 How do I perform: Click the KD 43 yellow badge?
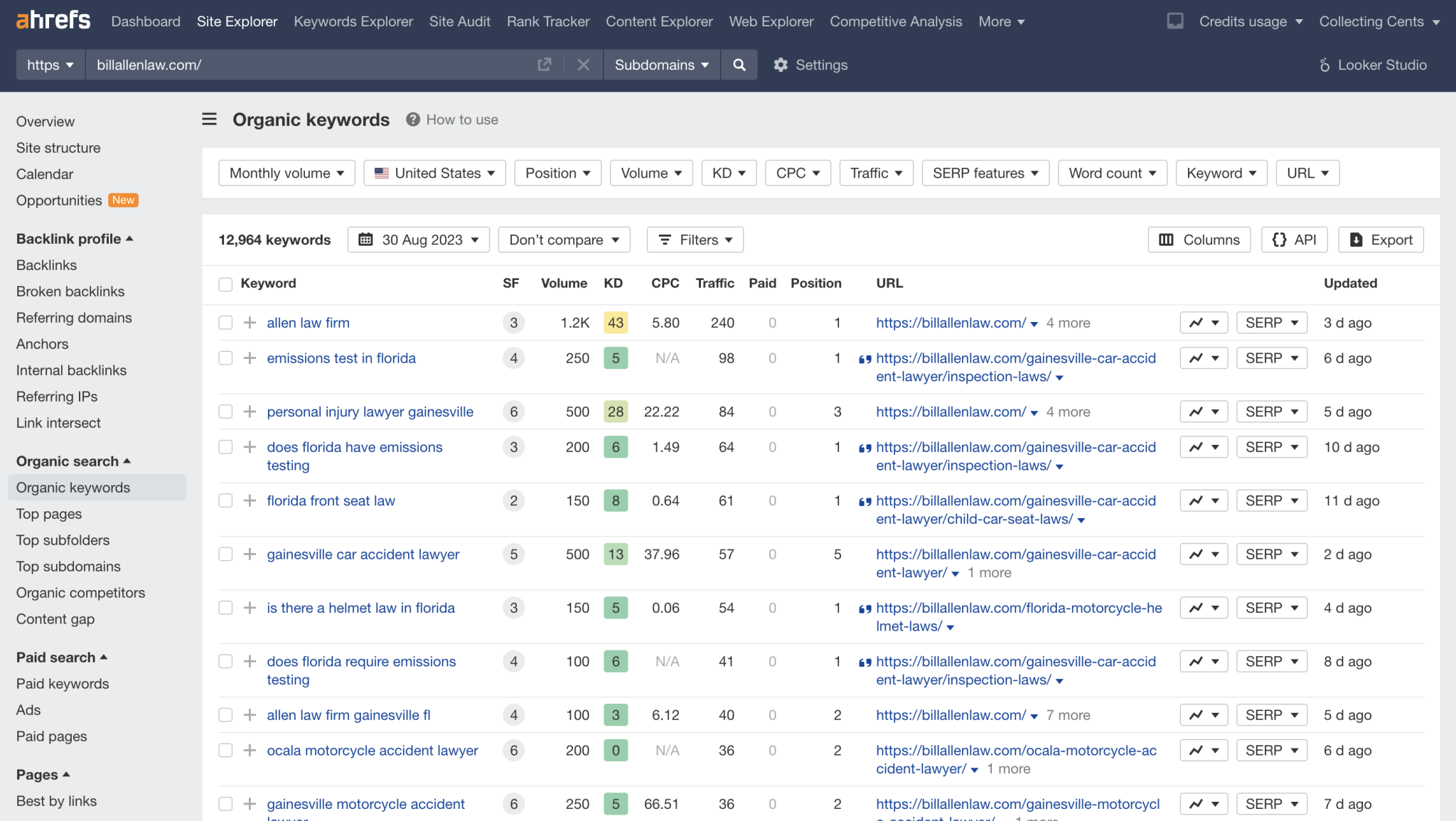(615, 323)
